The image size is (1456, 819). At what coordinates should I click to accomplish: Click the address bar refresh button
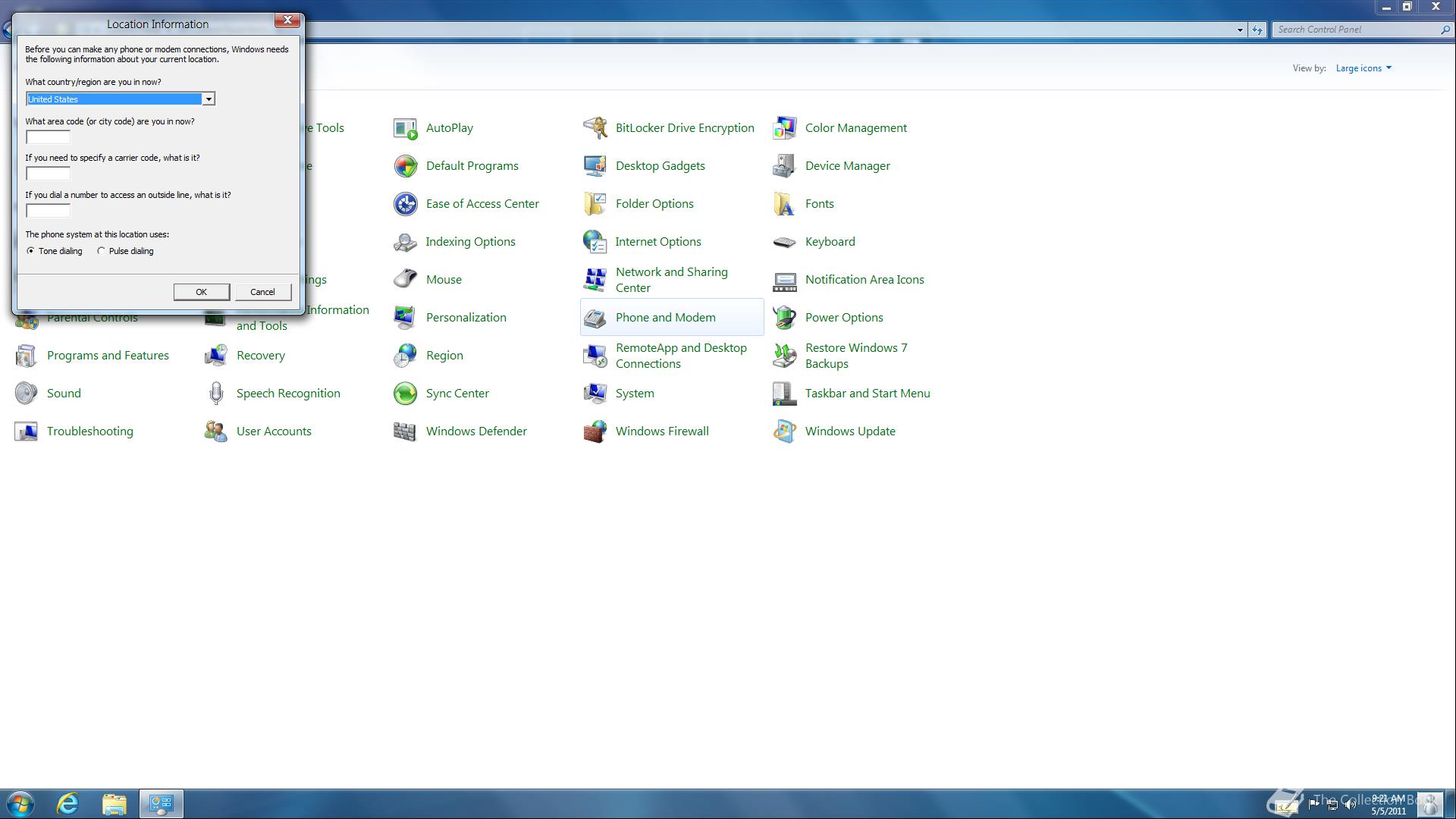(1257, 30)
